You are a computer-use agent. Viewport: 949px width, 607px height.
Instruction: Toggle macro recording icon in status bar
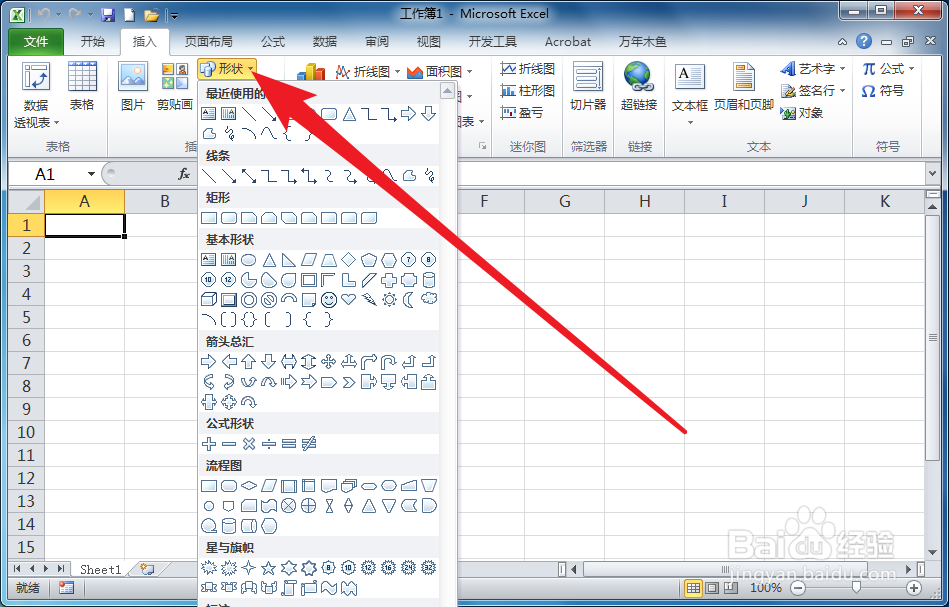click(66, 588)
